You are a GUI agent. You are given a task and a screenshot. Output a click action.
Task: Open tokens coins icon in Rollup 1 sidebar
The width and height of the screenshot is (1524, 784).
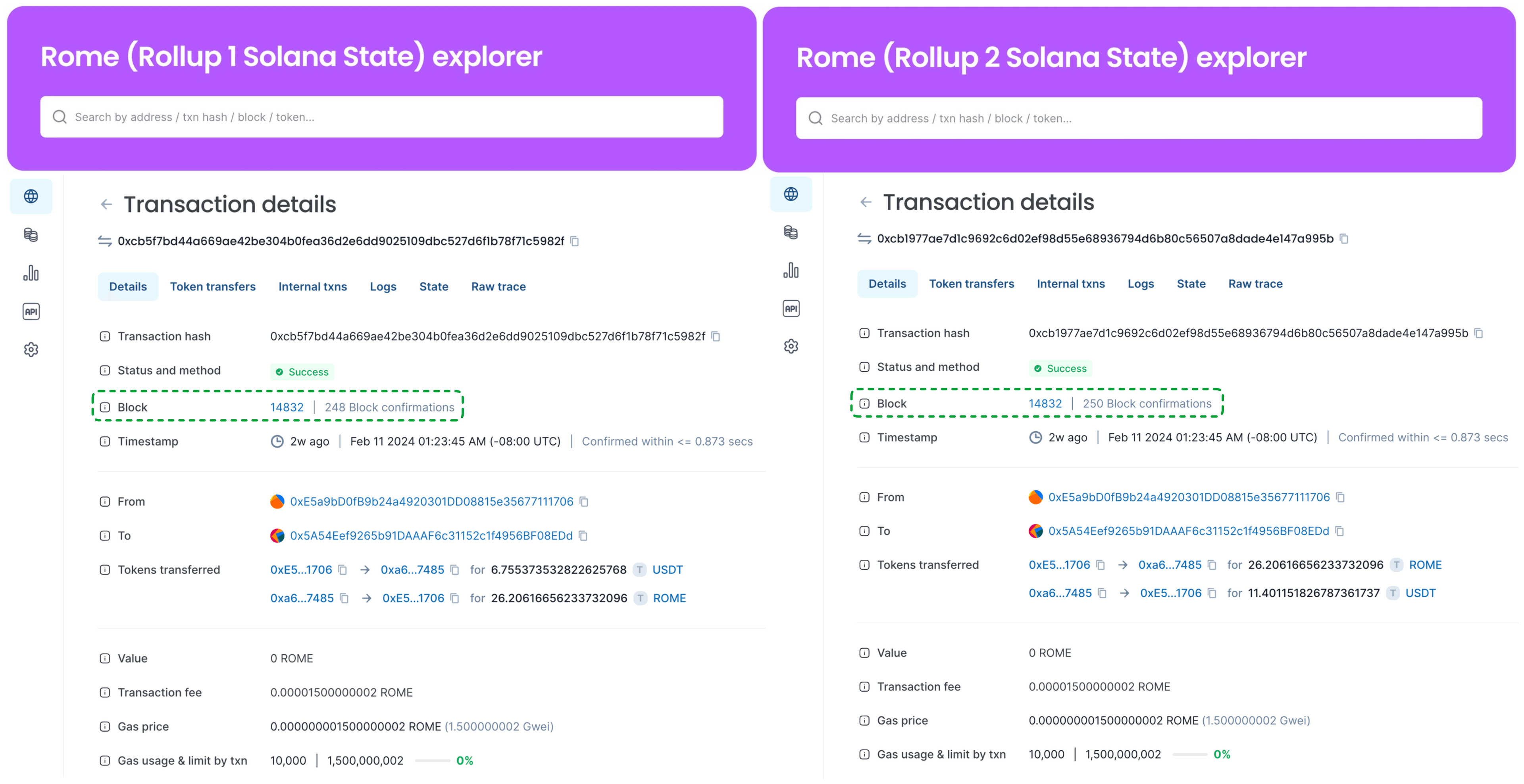[x=31, y=235]
